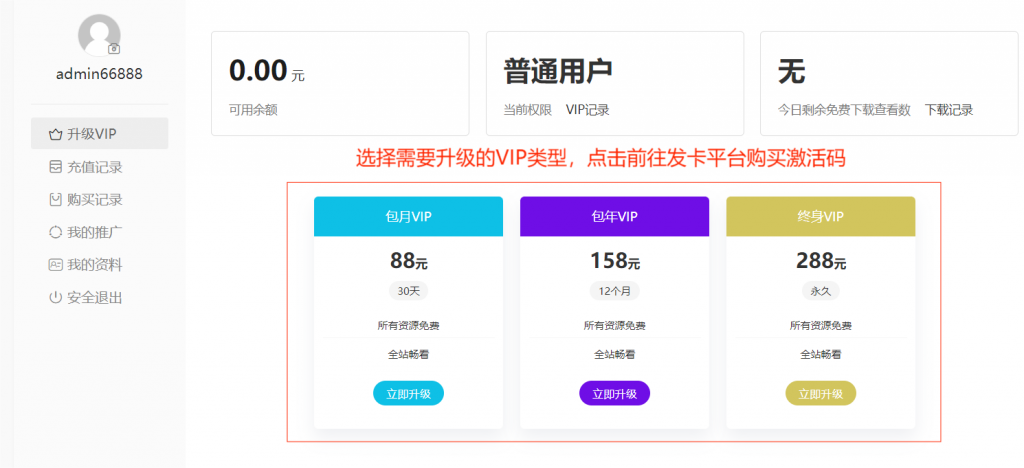Image resolution: width=1024 pixels, height=468 pixels.
Task: Select the gold 终身VIP card header
Action: tap(821, 217)
